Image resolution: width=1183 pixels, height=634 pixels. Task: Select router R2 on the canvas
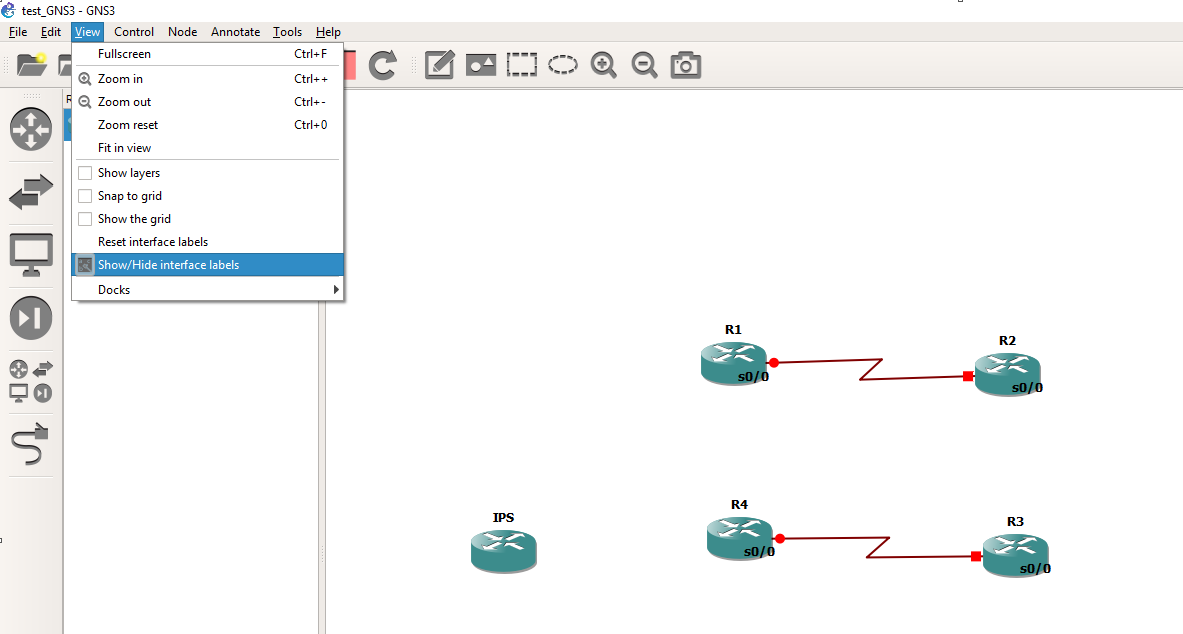(1007, 374)
